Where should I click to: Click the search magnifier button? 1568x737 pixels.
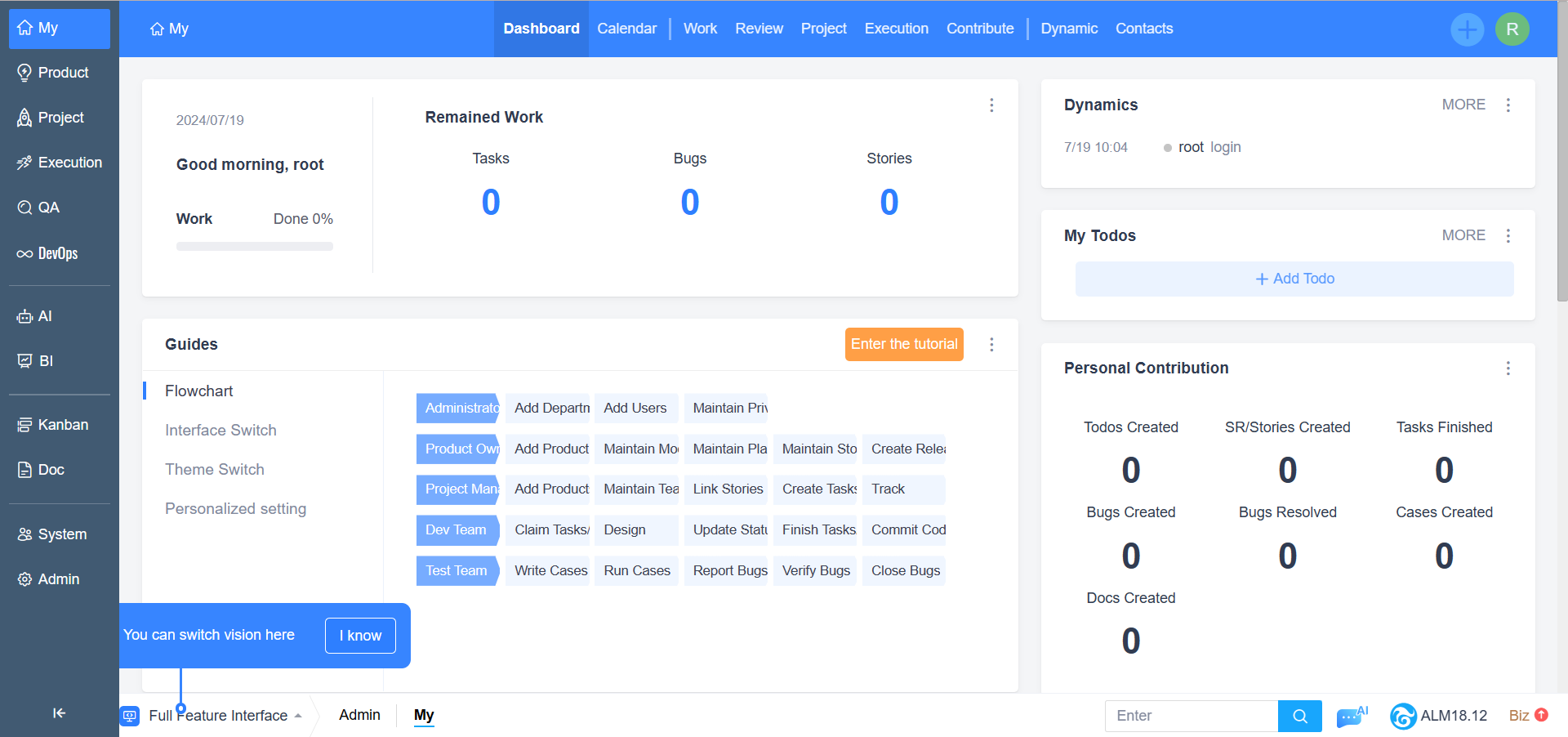pyautogui.click(x=1299, y=717)
